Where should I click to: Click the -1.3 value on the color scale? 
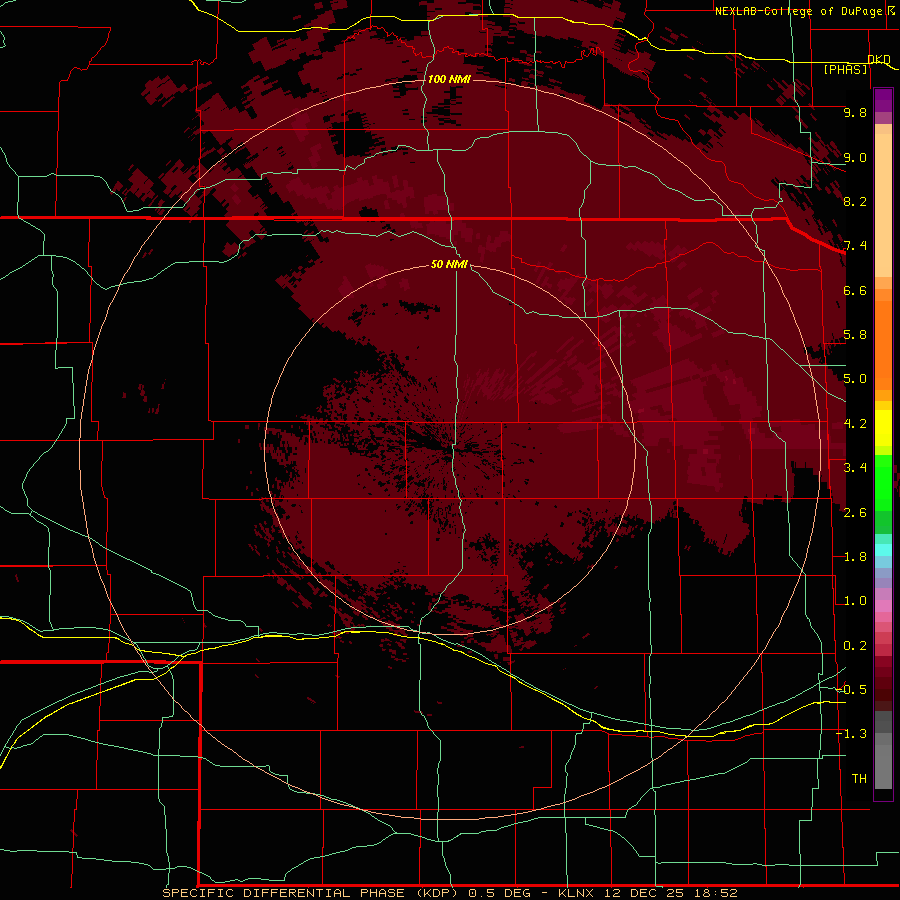click(851, 734)
